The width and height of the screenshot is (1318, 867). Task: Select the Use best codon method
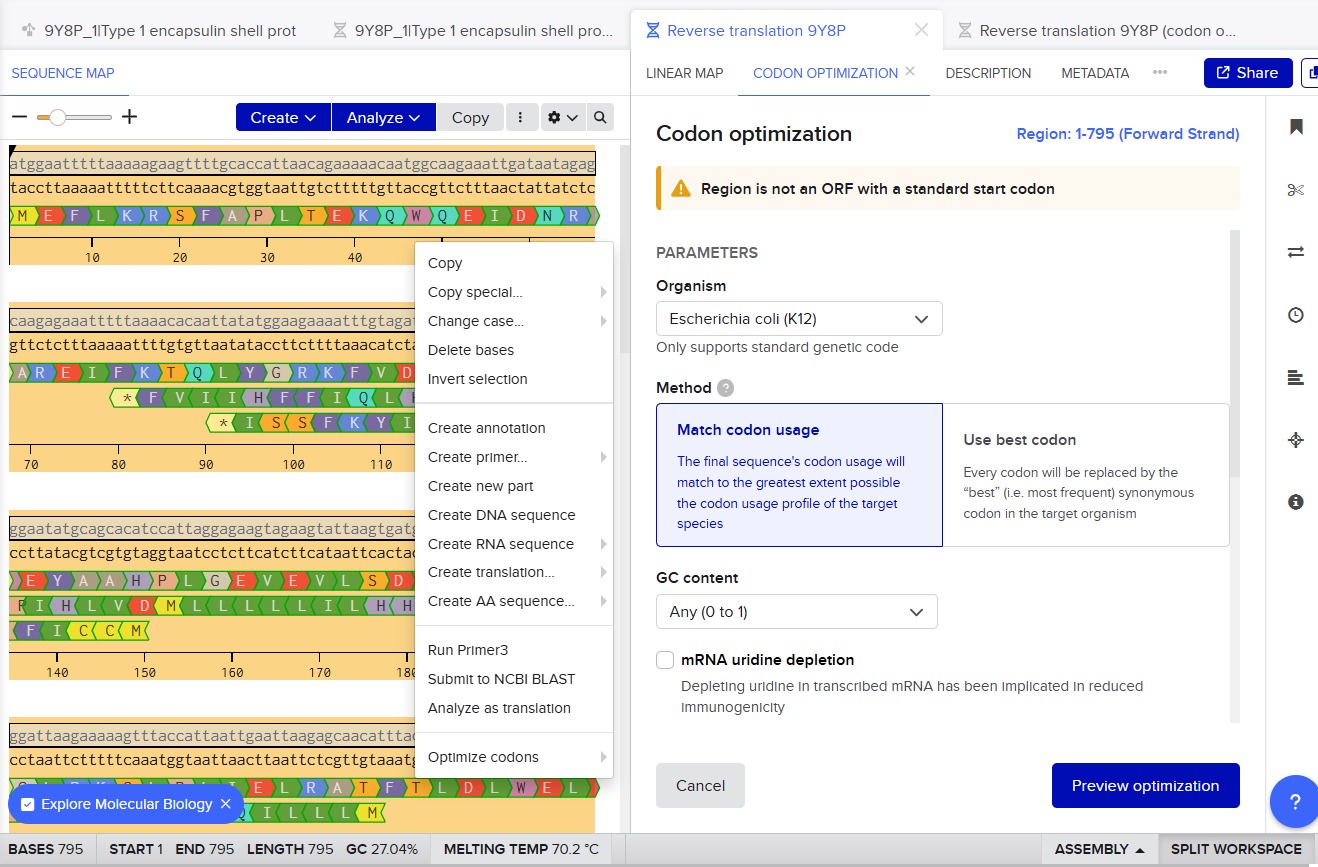[1085, 475]
